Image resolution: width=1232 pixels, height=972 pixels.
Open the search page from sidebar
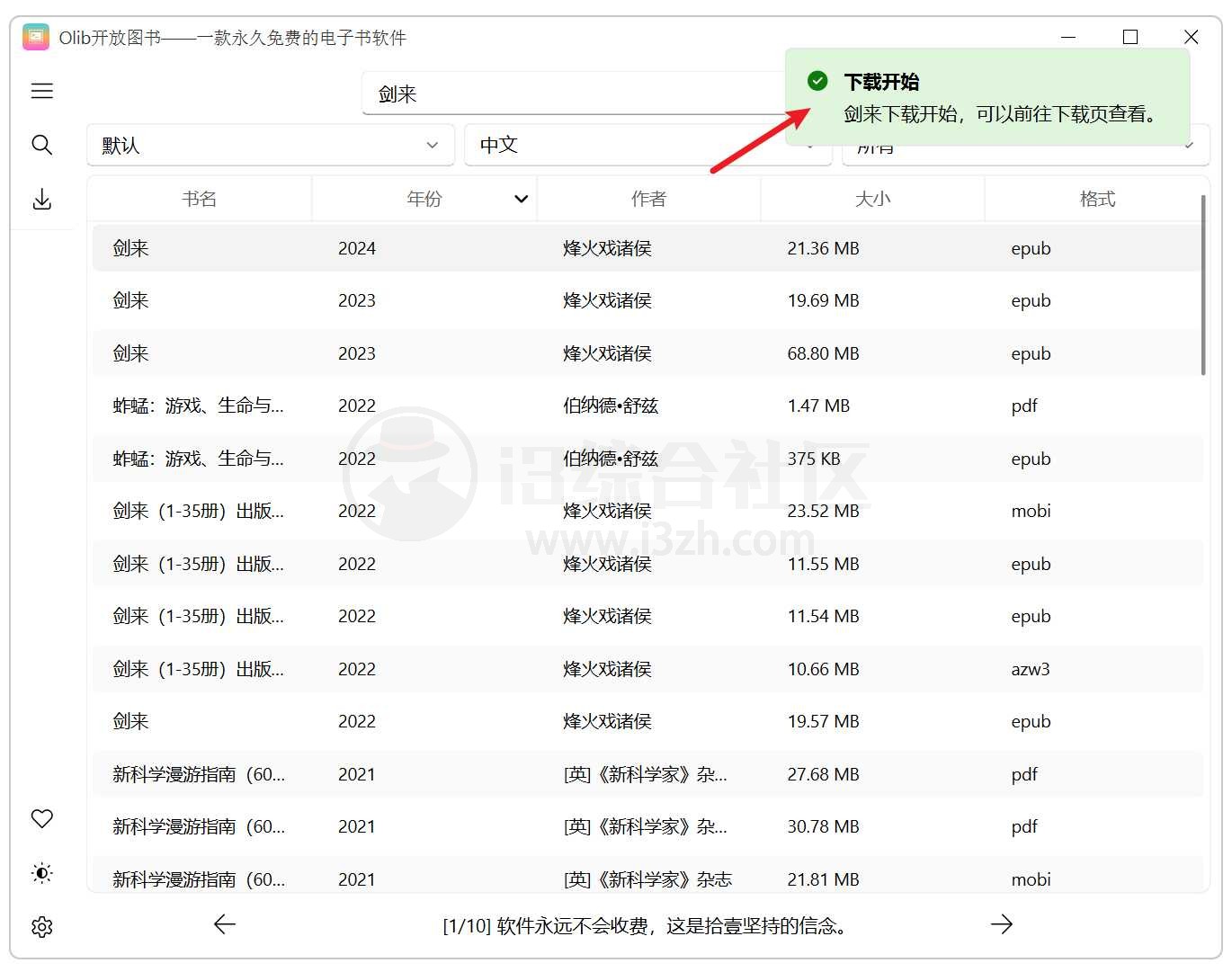pyautogui.click(x=42, y=145)
